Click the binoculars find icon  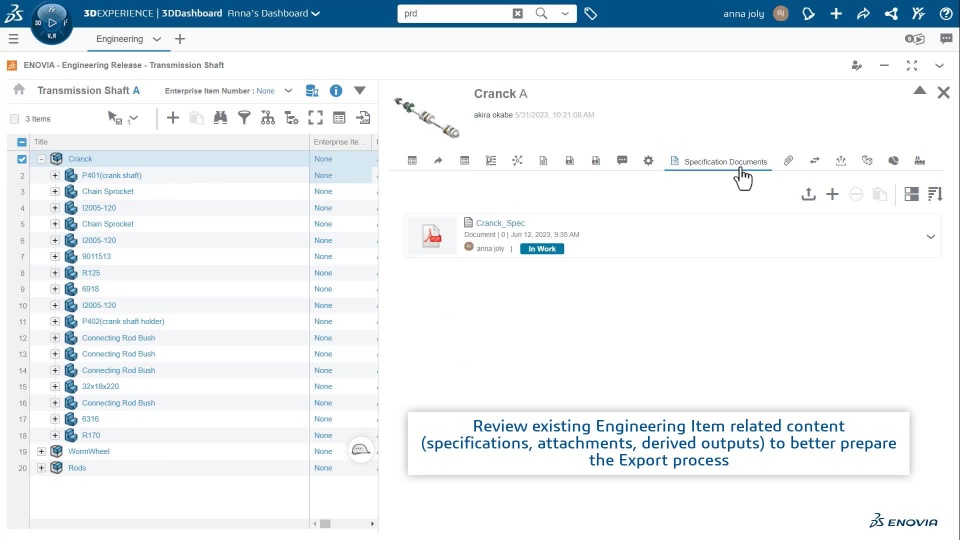pyautogui.click(x=220, y=118)
